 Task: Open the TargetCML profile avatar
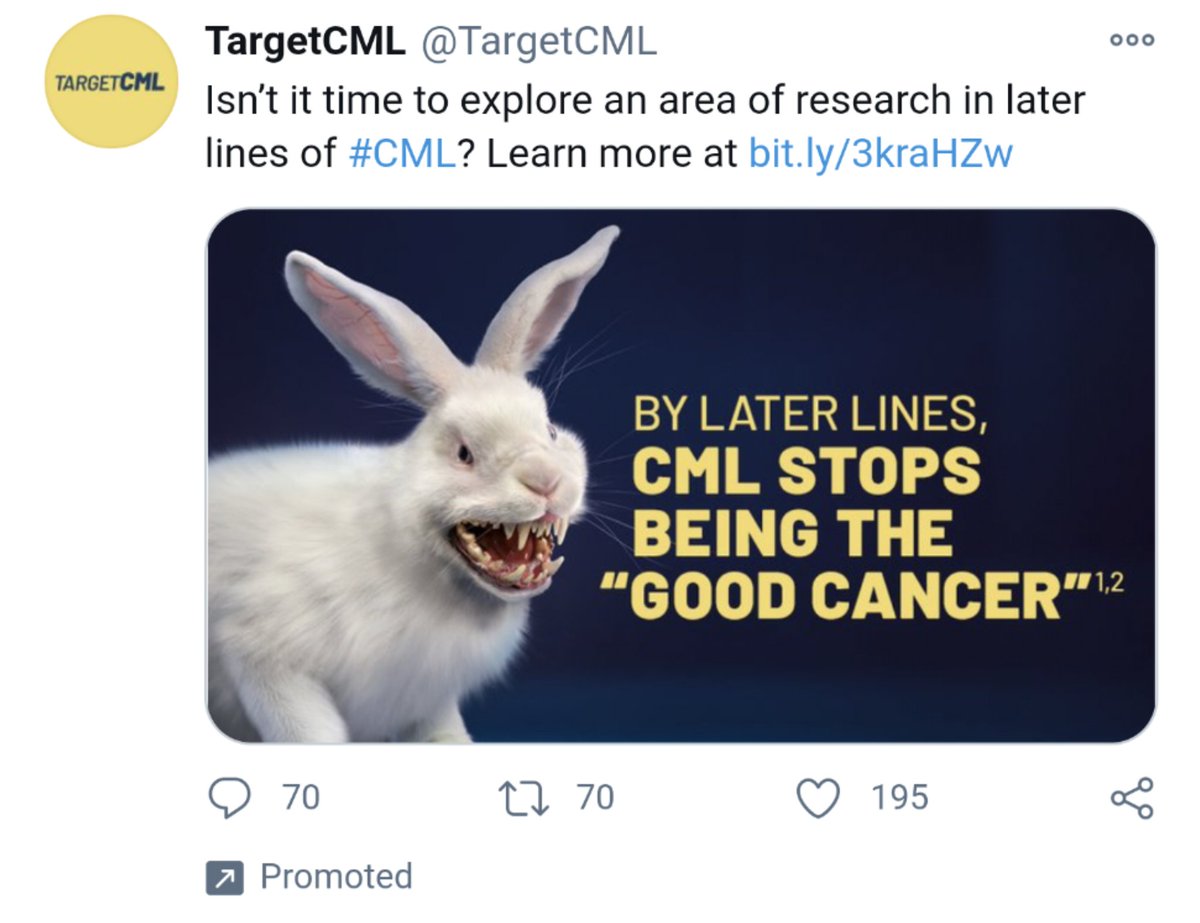pos(112,82)
